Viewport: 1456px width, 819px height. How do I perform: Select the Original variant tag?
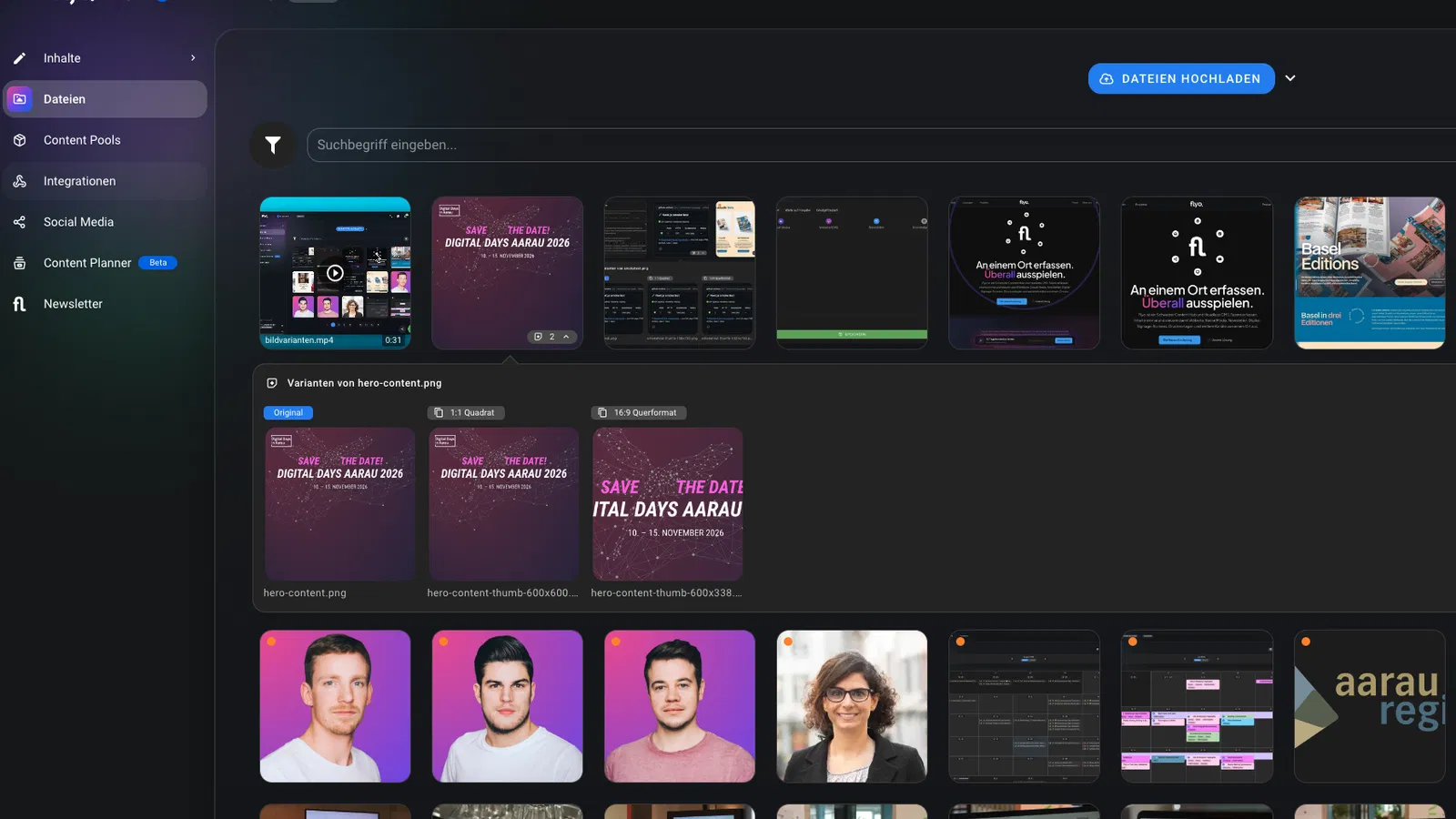click(288, 413)
